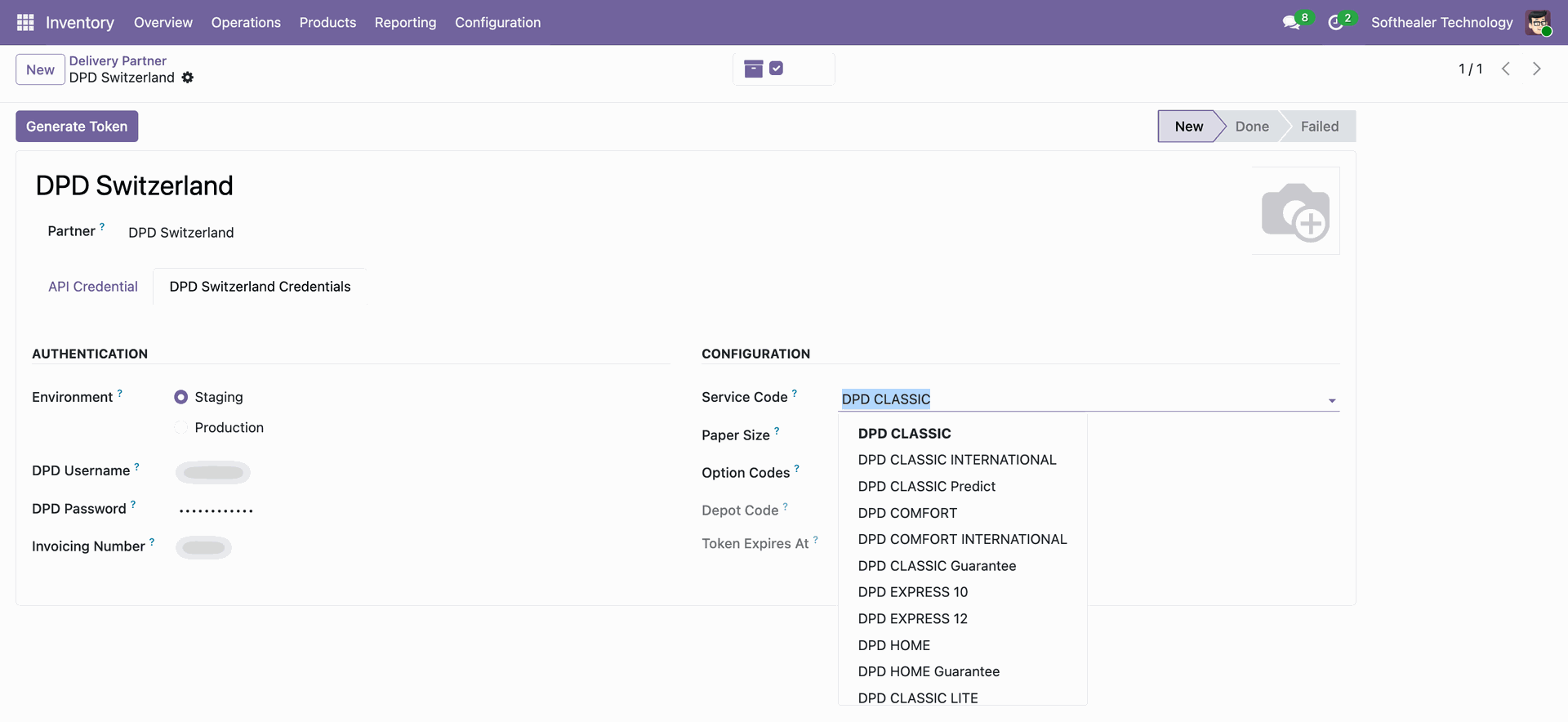The width and height of the screenshot is (1568, 722).
Task: Click the user avatar icon
Action: click(x=1539, y=23)
